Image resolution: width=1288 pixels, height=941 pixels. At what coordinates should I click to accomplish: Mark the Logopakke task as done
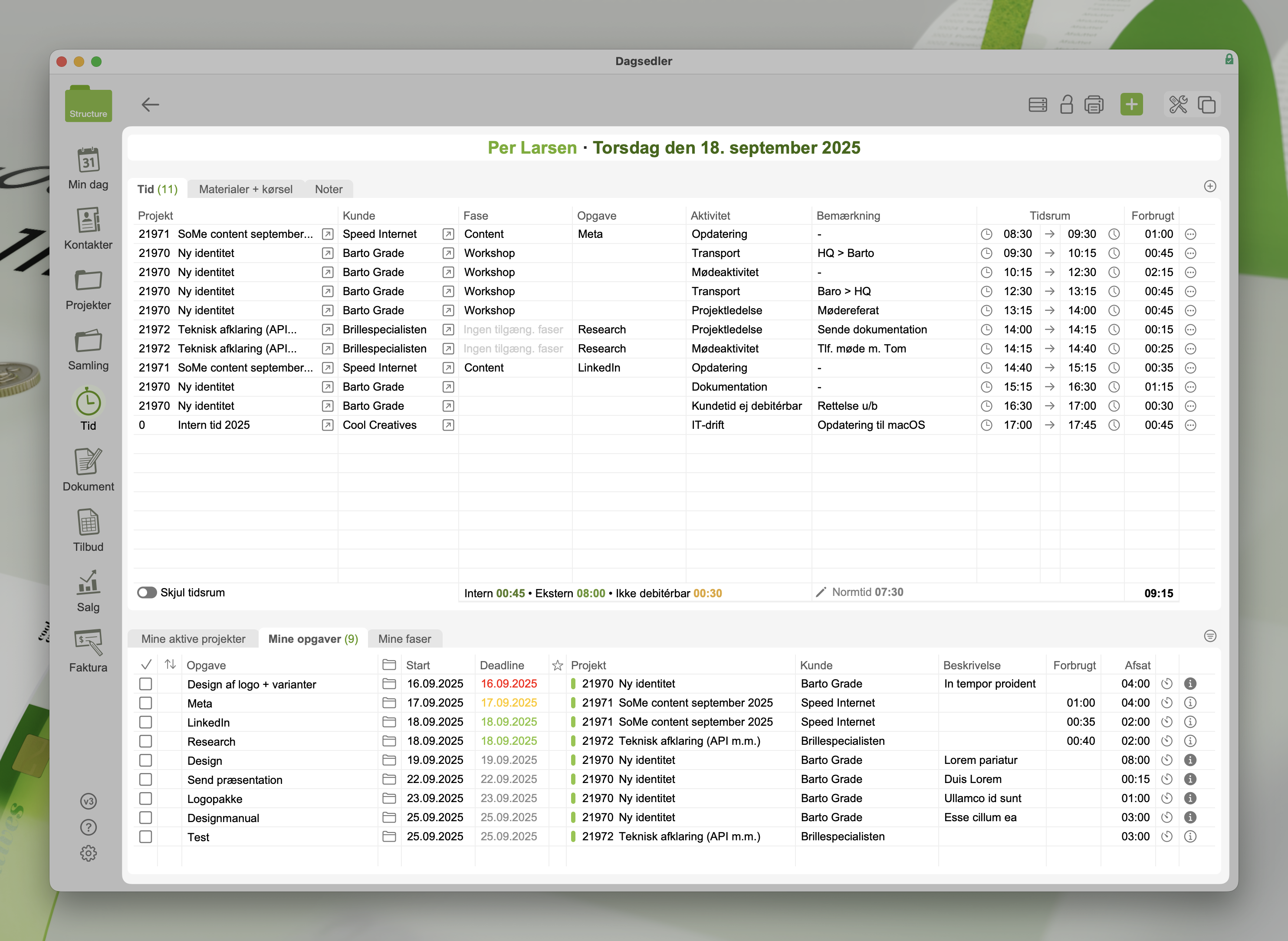tap(146, 798)
